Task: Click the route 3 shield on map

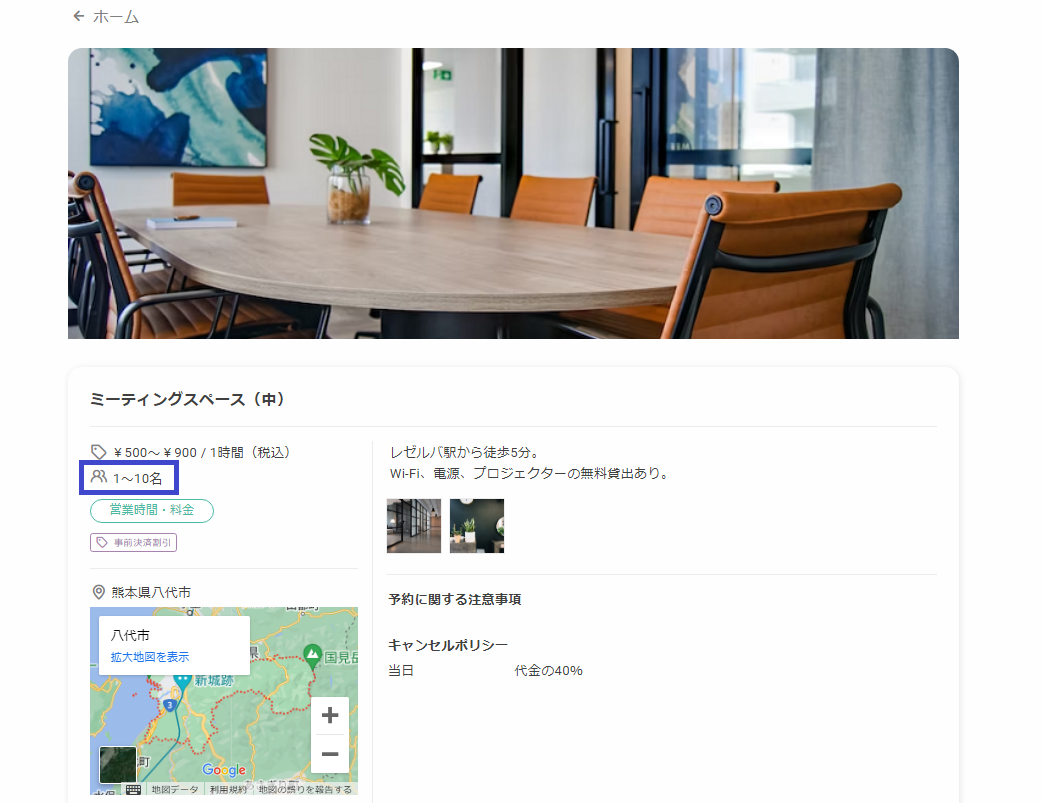Action: [x=170, y=705]
